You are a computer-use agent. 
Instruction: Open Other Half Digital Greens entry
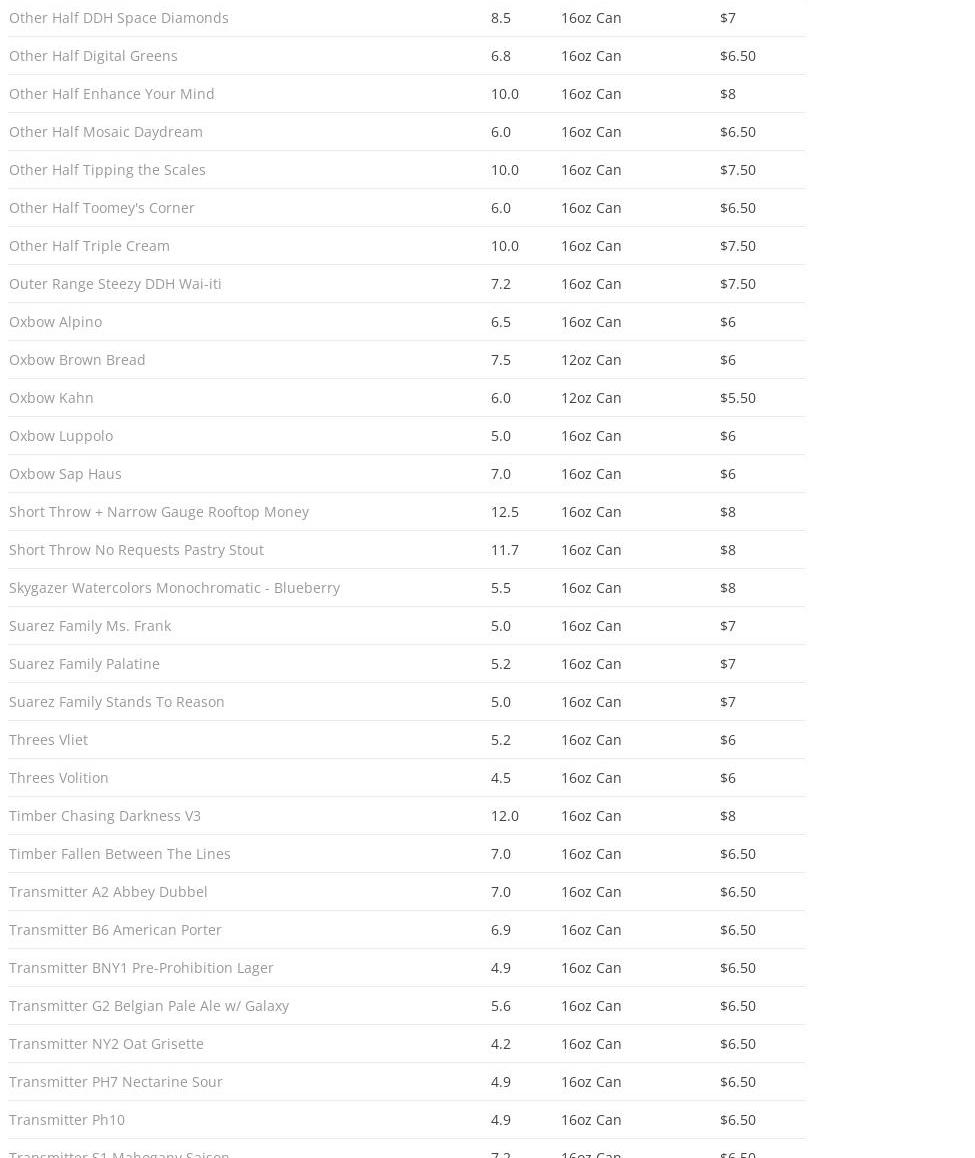coord(93,56)
